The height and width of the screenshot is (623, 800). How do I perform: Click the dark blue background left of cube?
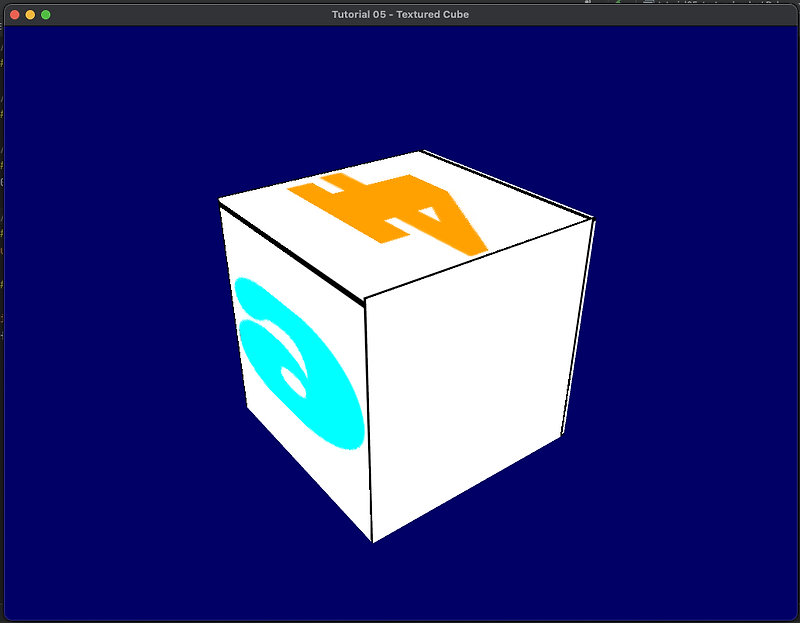pyautogui.click(x=120, y=350)
